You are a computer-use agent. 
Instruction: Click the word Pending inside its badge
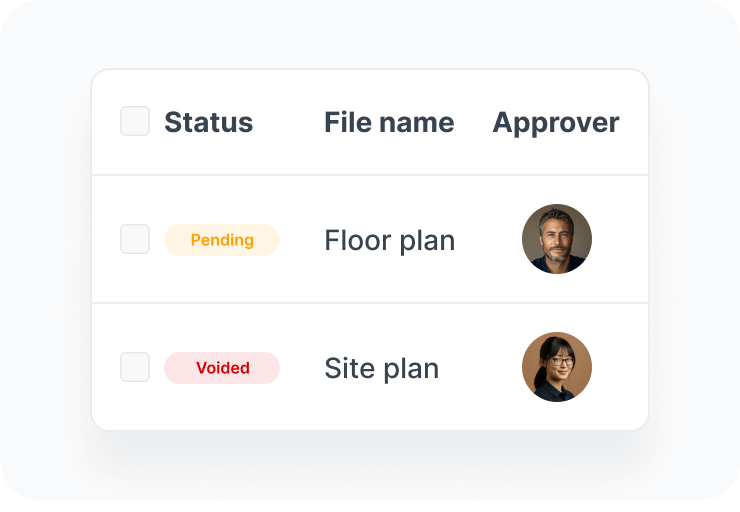(x=222, y=240)
